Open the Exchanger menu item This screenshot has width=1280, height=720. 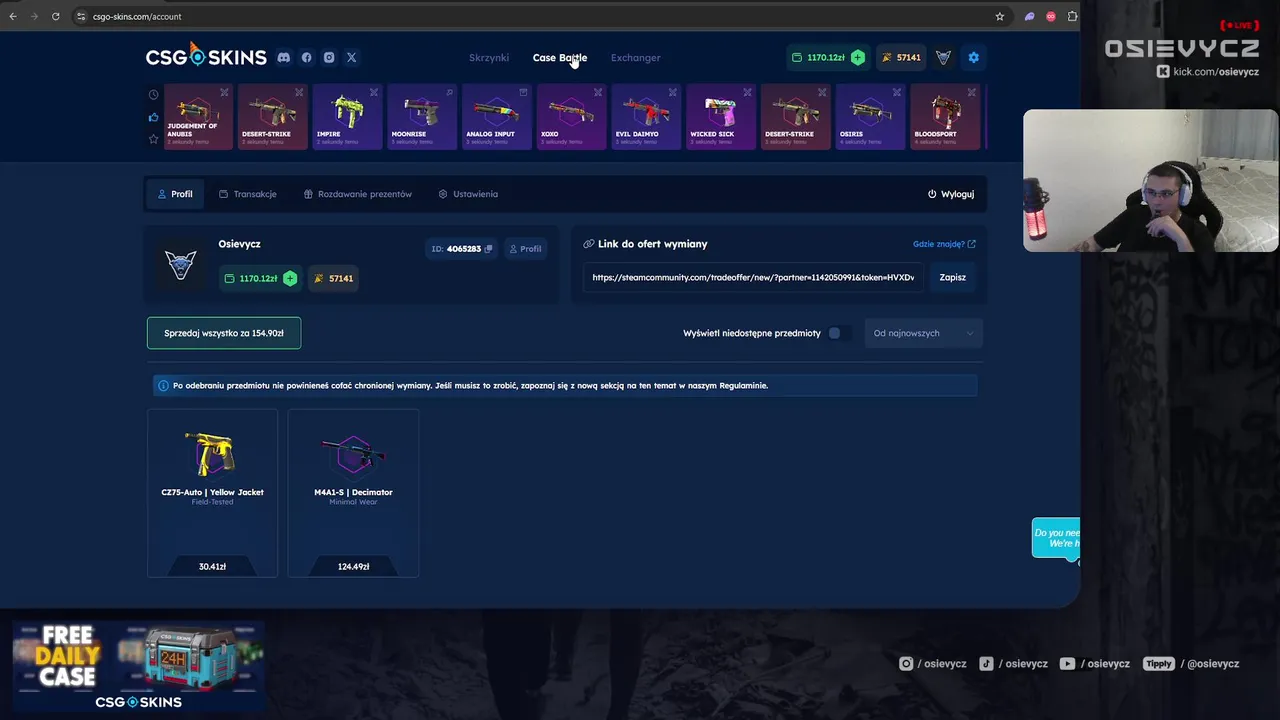(636, 58)
